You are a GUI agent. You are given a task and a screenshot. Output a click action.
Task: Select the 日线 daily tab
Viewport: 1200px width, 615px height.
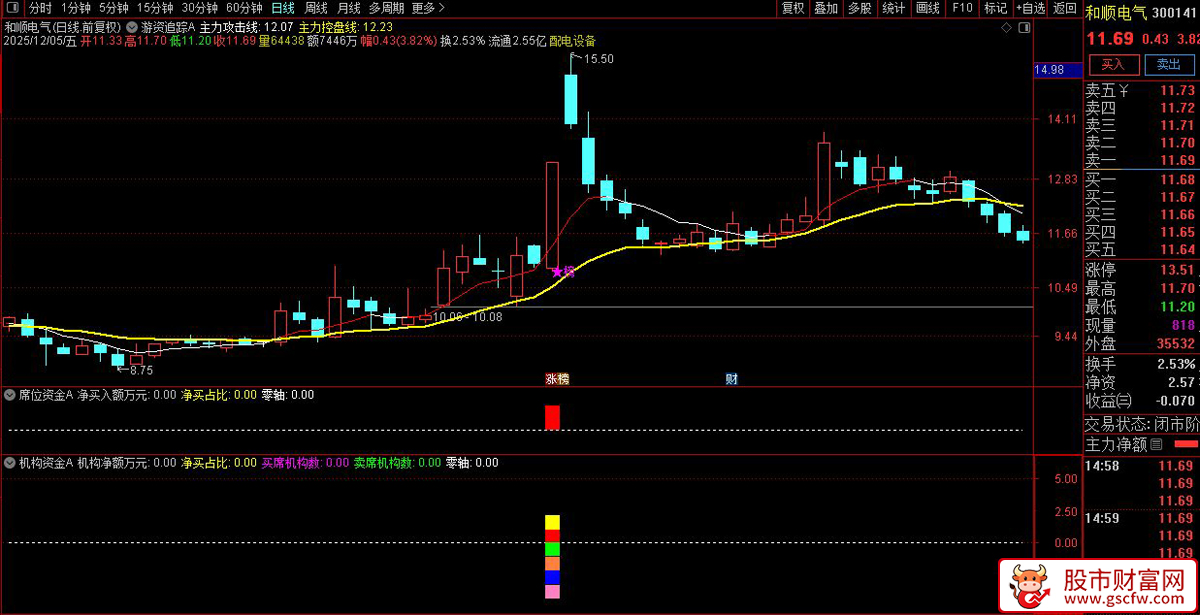pyautogui.click(x=283, y=8)
